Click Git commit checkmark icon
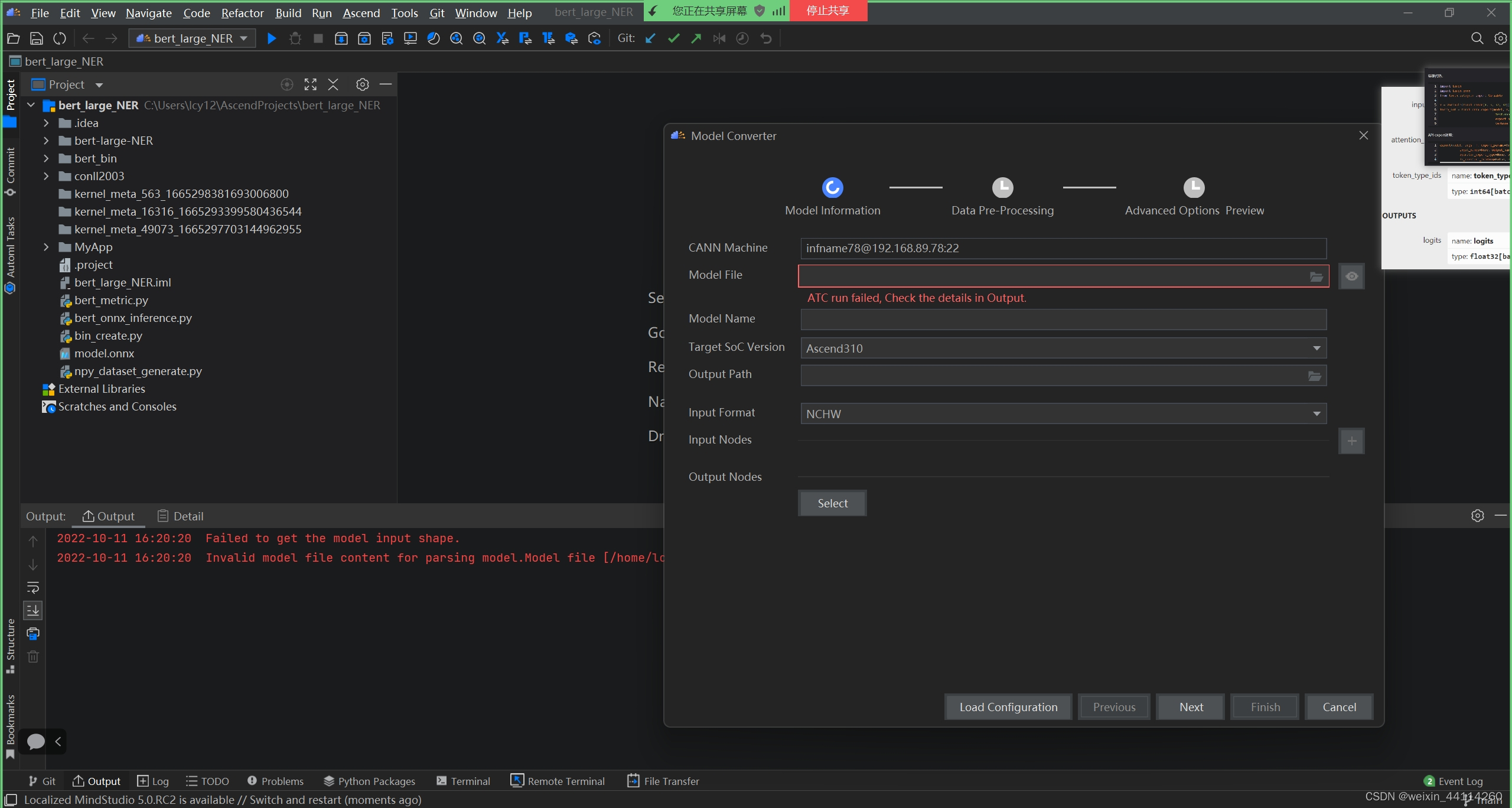 click(x=673, y=39)
